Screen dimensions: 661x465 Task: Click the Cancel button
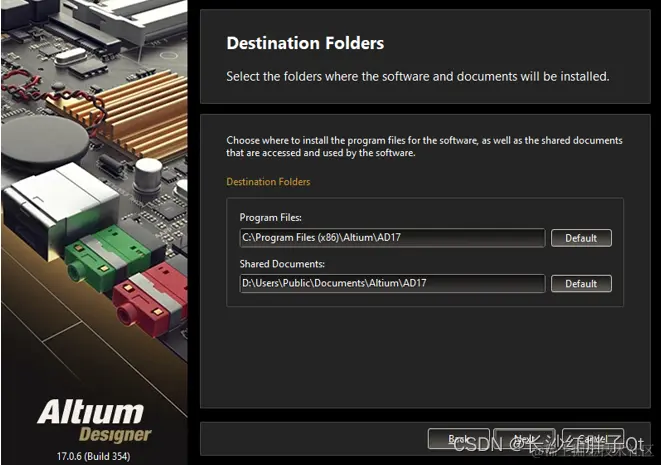(592, 439)
